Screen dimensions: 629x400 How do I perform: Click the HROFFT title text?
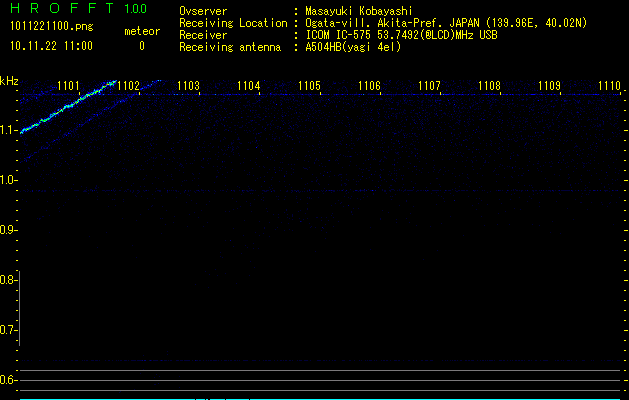62,8
